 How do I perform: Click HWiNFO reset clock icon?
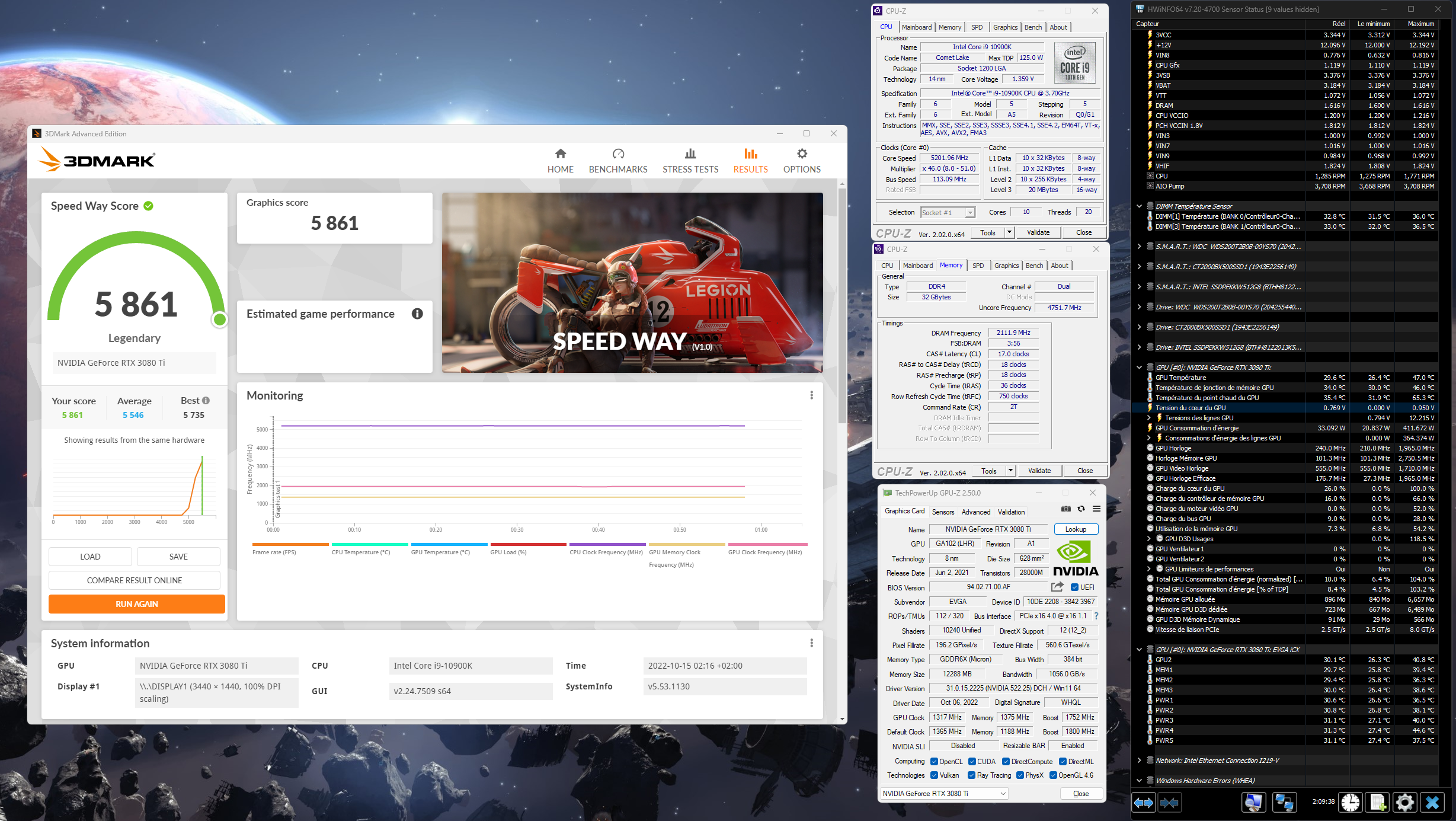coord(1351,803)
